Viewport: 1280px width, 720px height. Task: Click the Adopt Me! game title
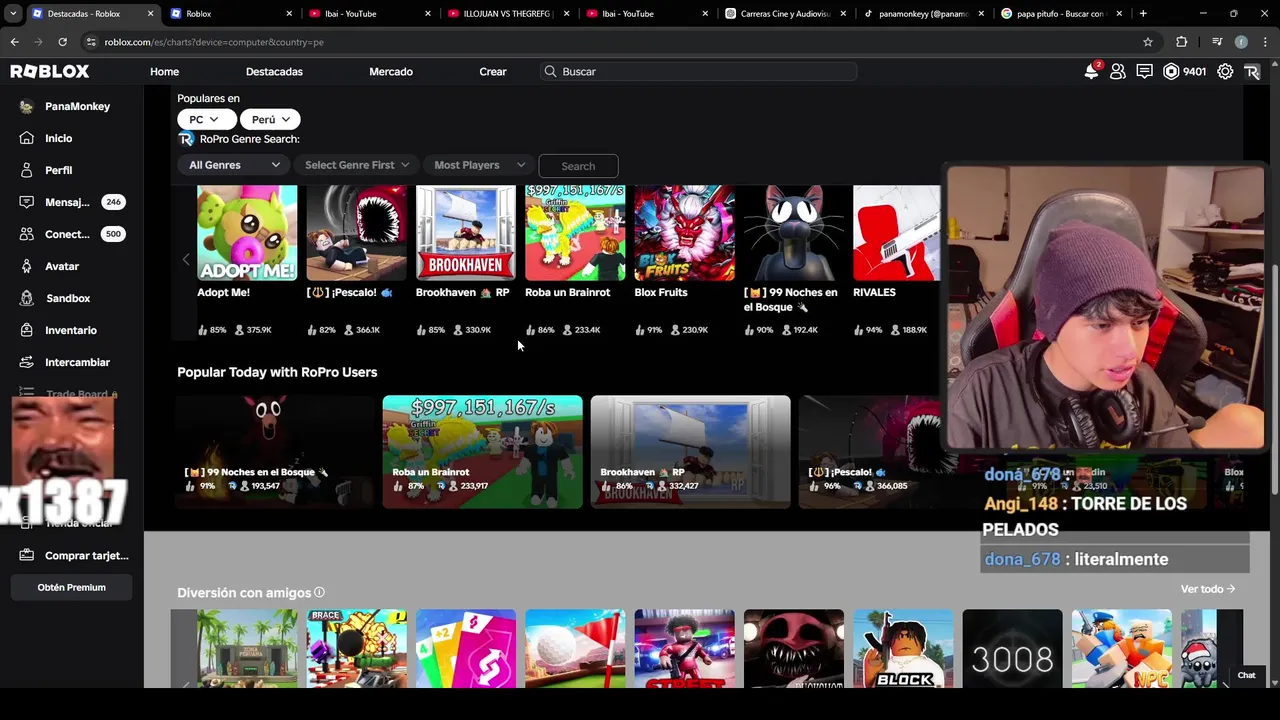click(x=223, y=292)
